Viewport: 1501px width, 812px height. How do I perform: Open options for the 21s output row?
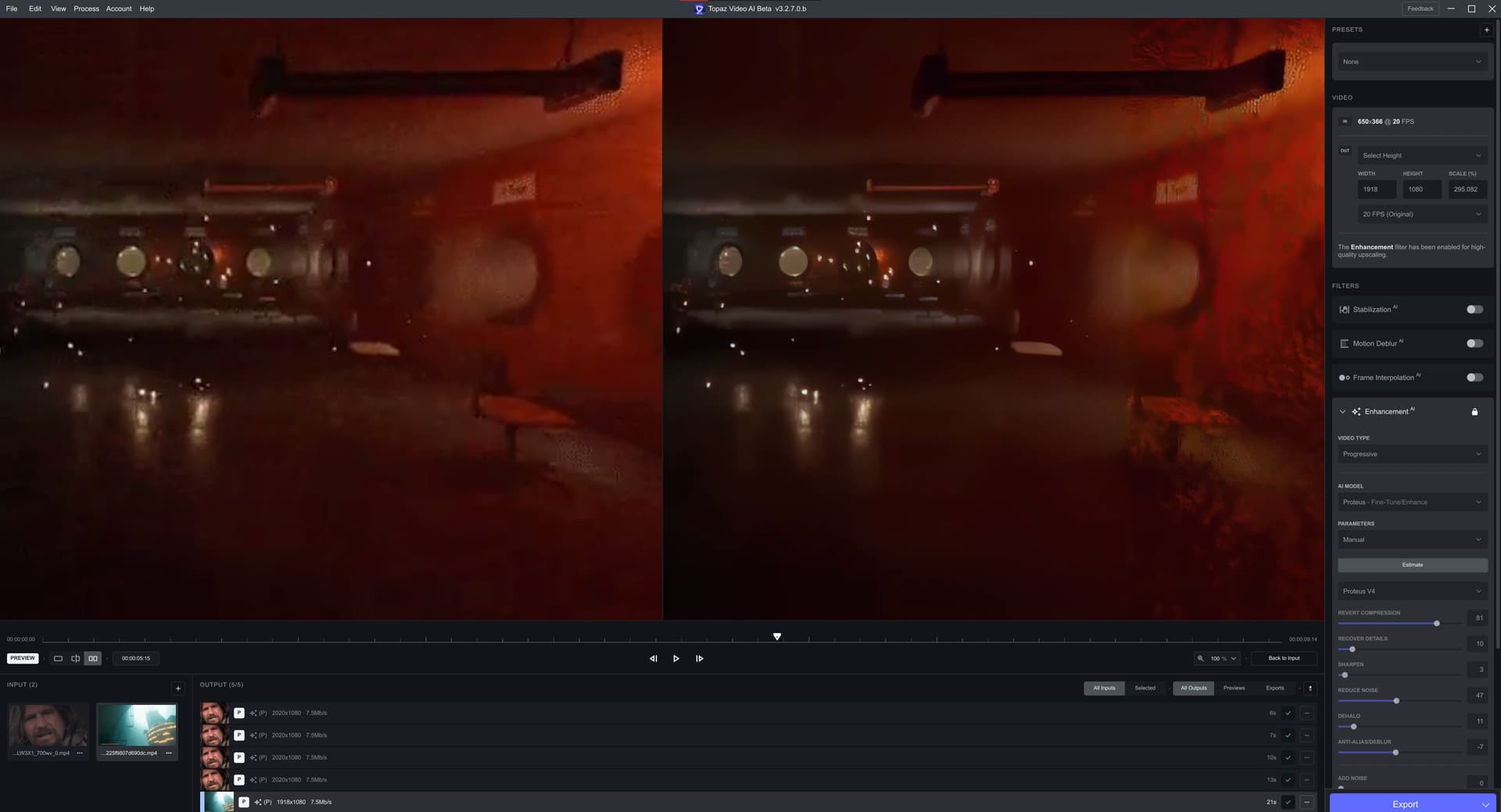[x=1306, y=802]
